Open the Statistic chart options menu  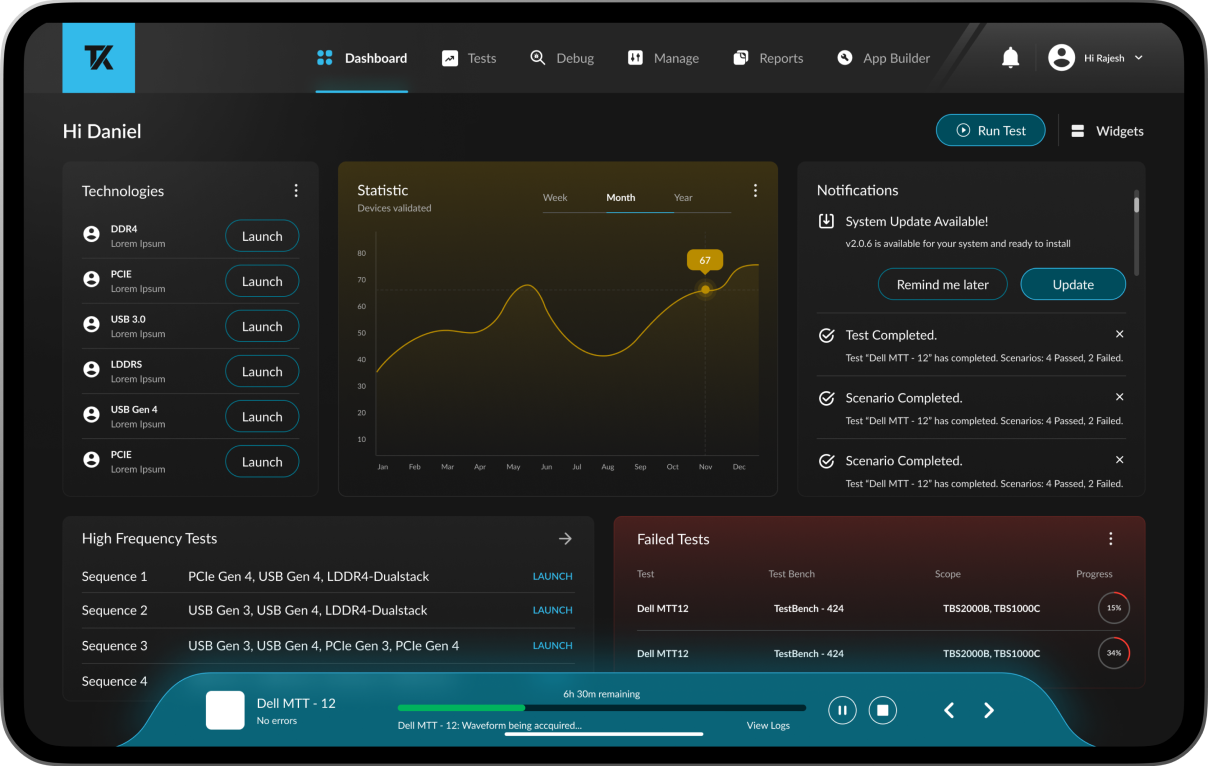[755, 189]
